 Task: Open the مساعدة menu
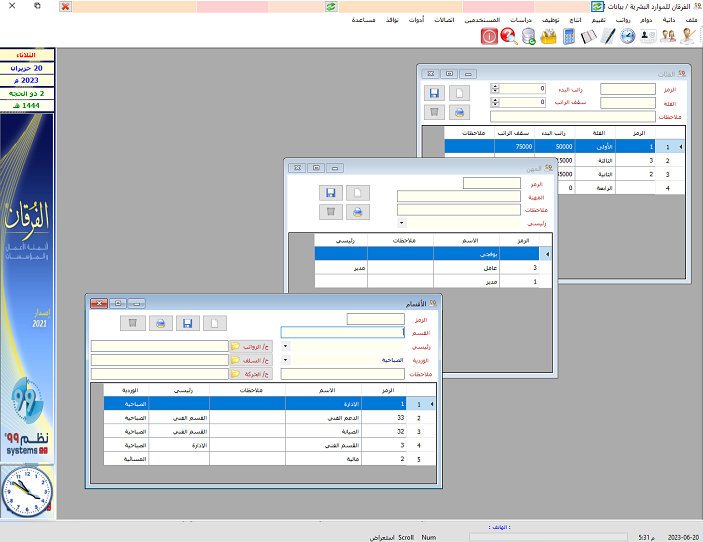pos(363,19)
